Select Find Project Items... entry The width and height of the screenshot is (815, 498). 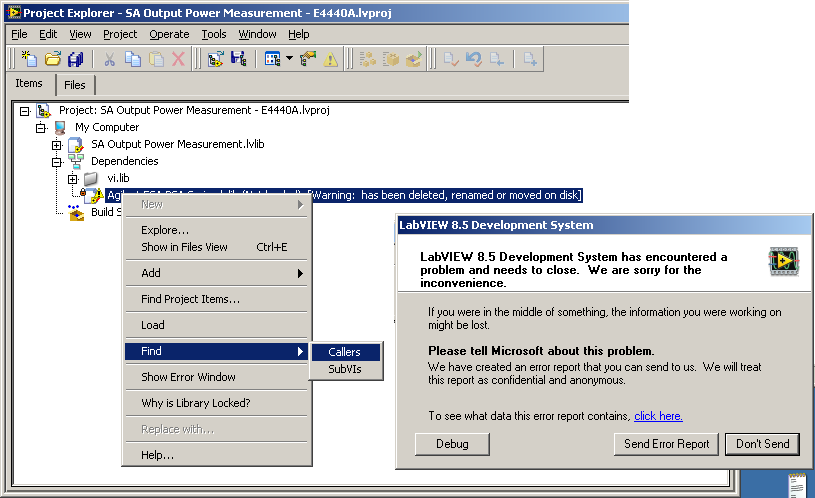pos(216,299)
